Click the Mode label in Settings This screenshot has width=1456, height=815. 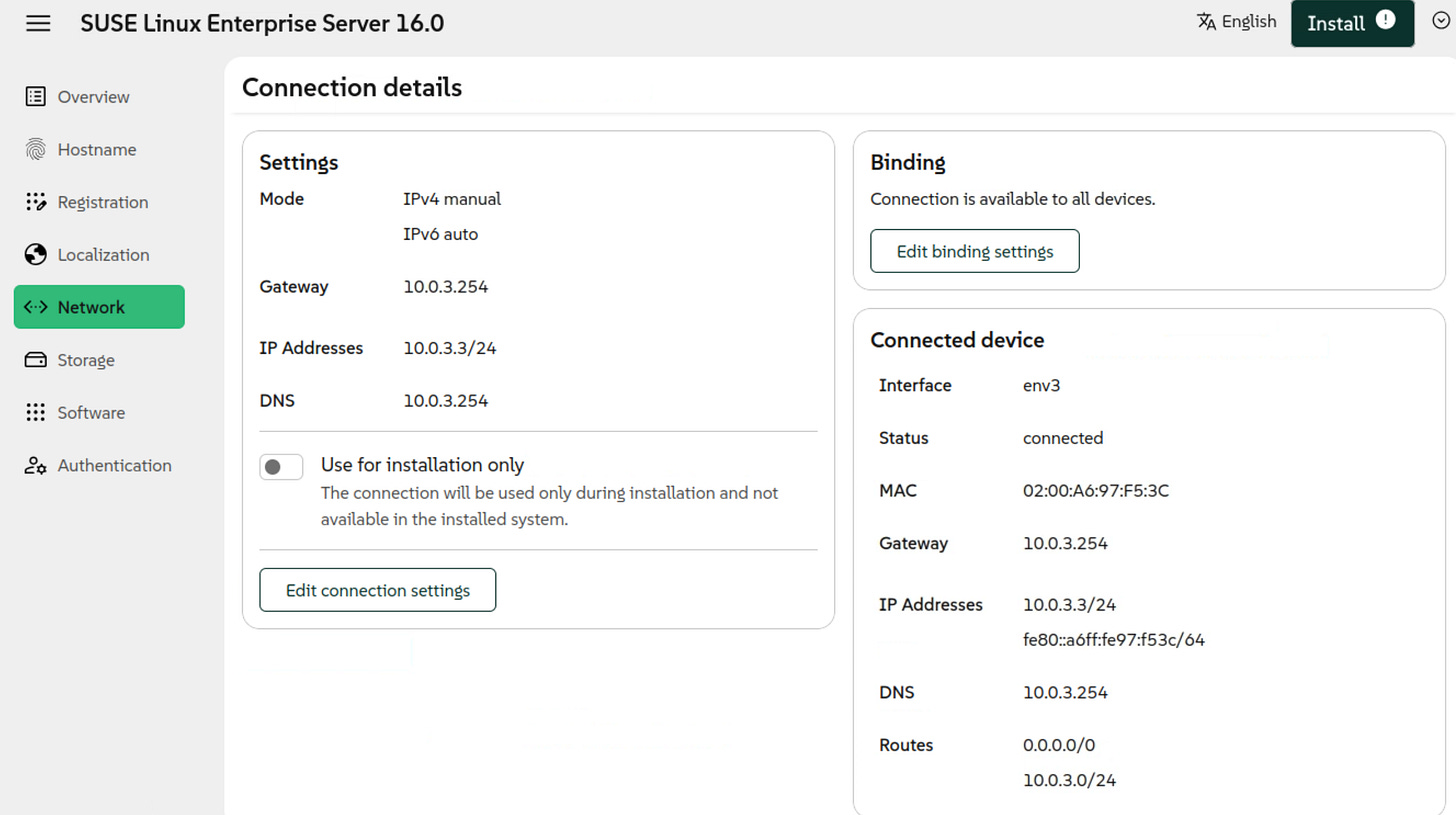281,199
